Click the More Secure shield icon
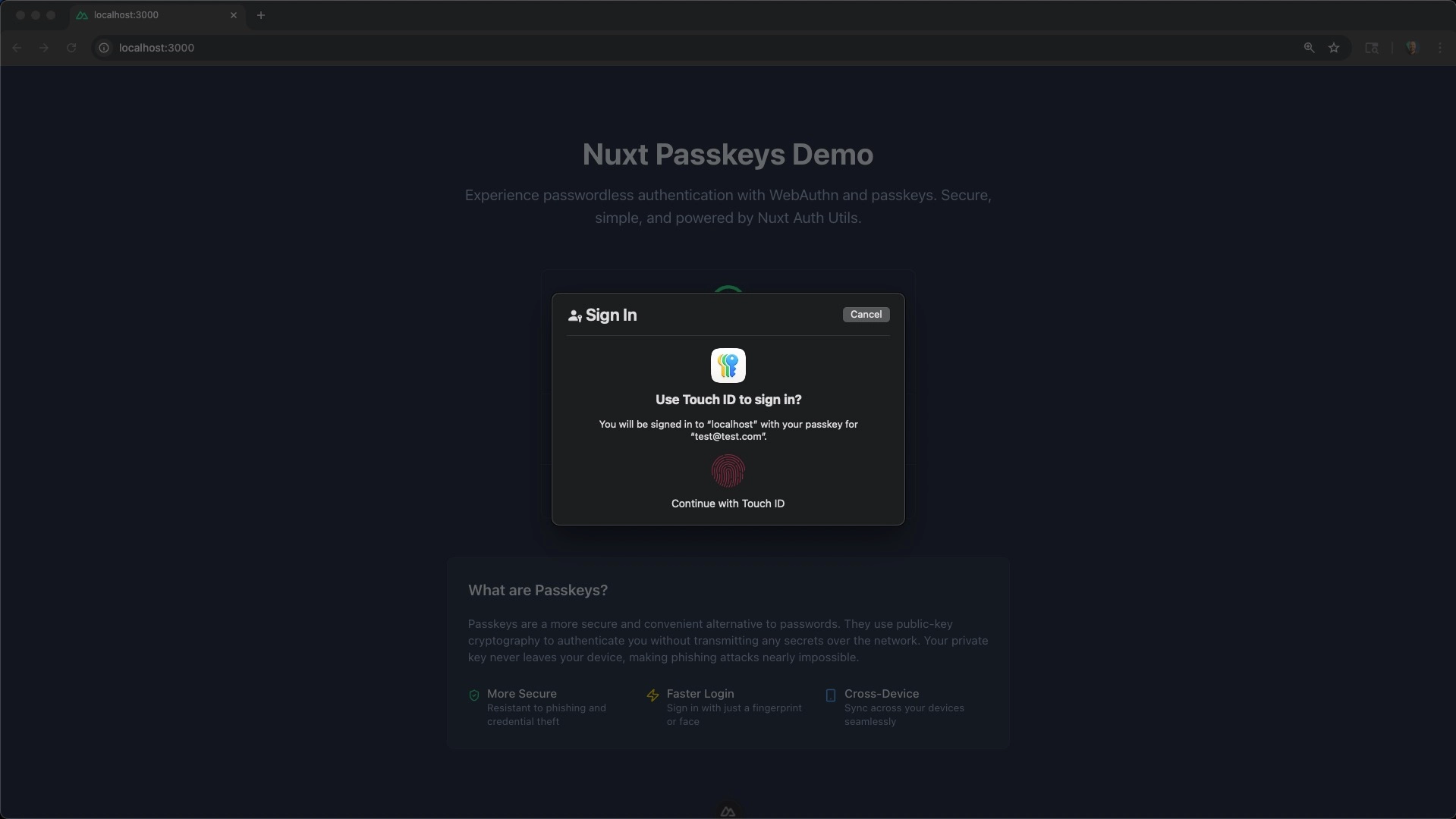 click(474, 695)
